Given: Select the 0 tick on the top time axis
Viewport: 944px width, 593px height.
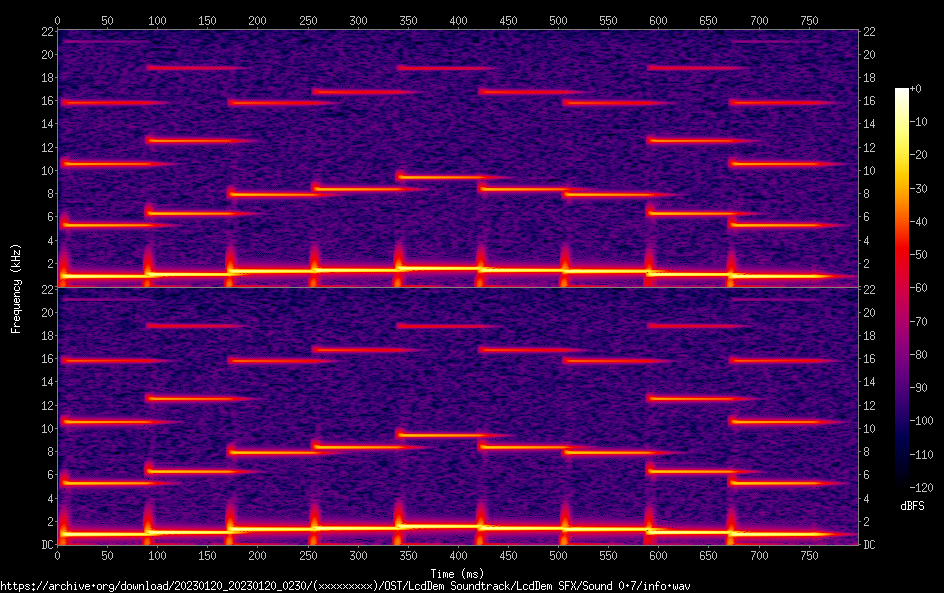Looking at the screenshot, I should 58,19.
